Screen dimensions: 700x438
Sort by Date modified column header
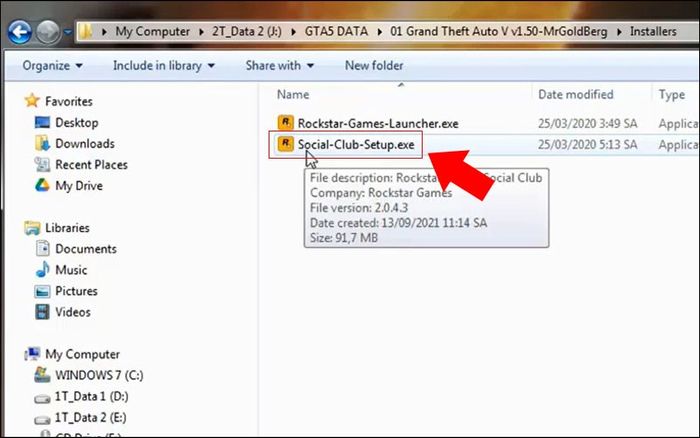tap(575, 95)
